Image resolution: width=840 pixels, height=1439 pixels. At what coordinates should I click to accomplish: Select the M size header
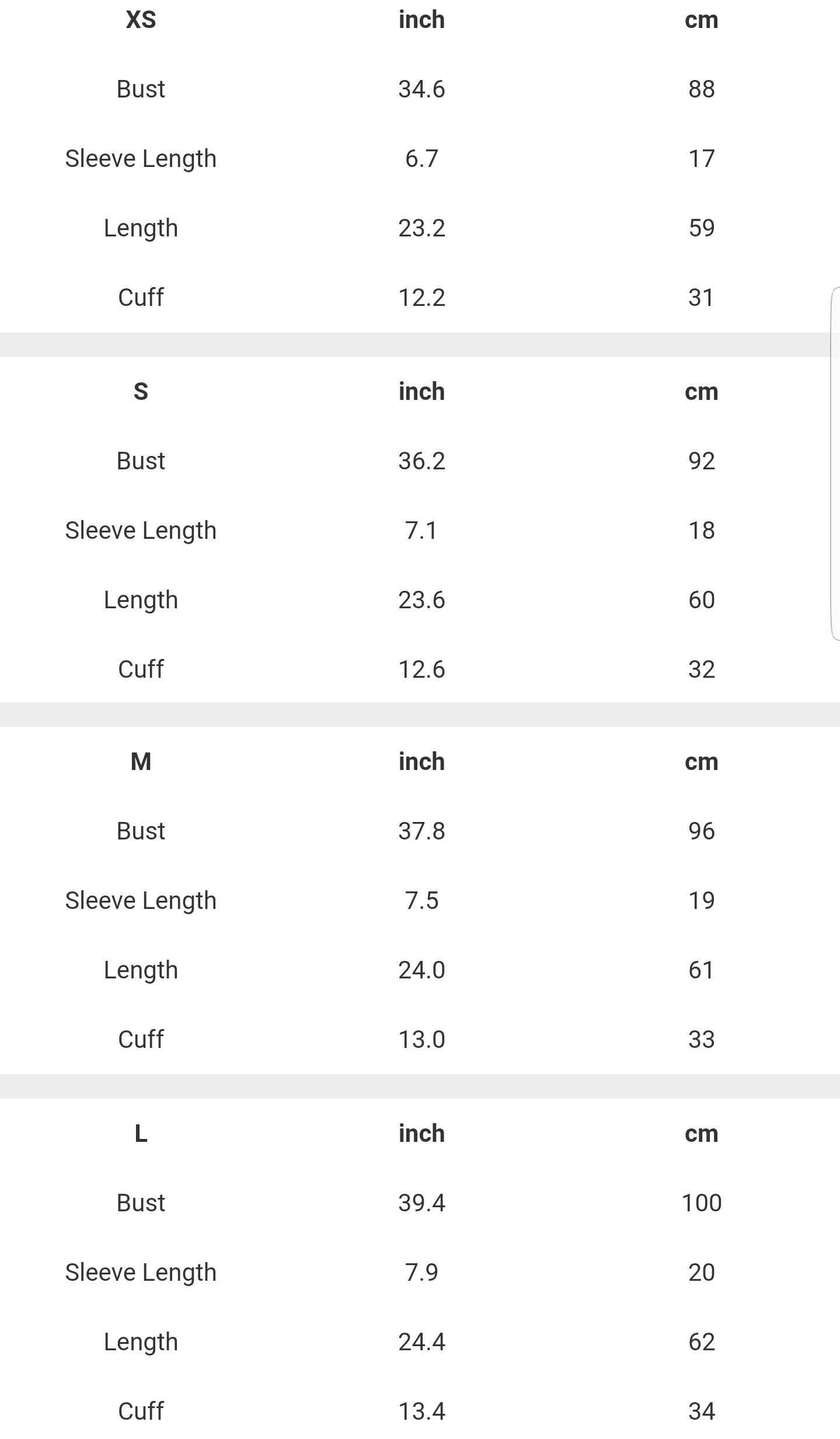point(141,761)
